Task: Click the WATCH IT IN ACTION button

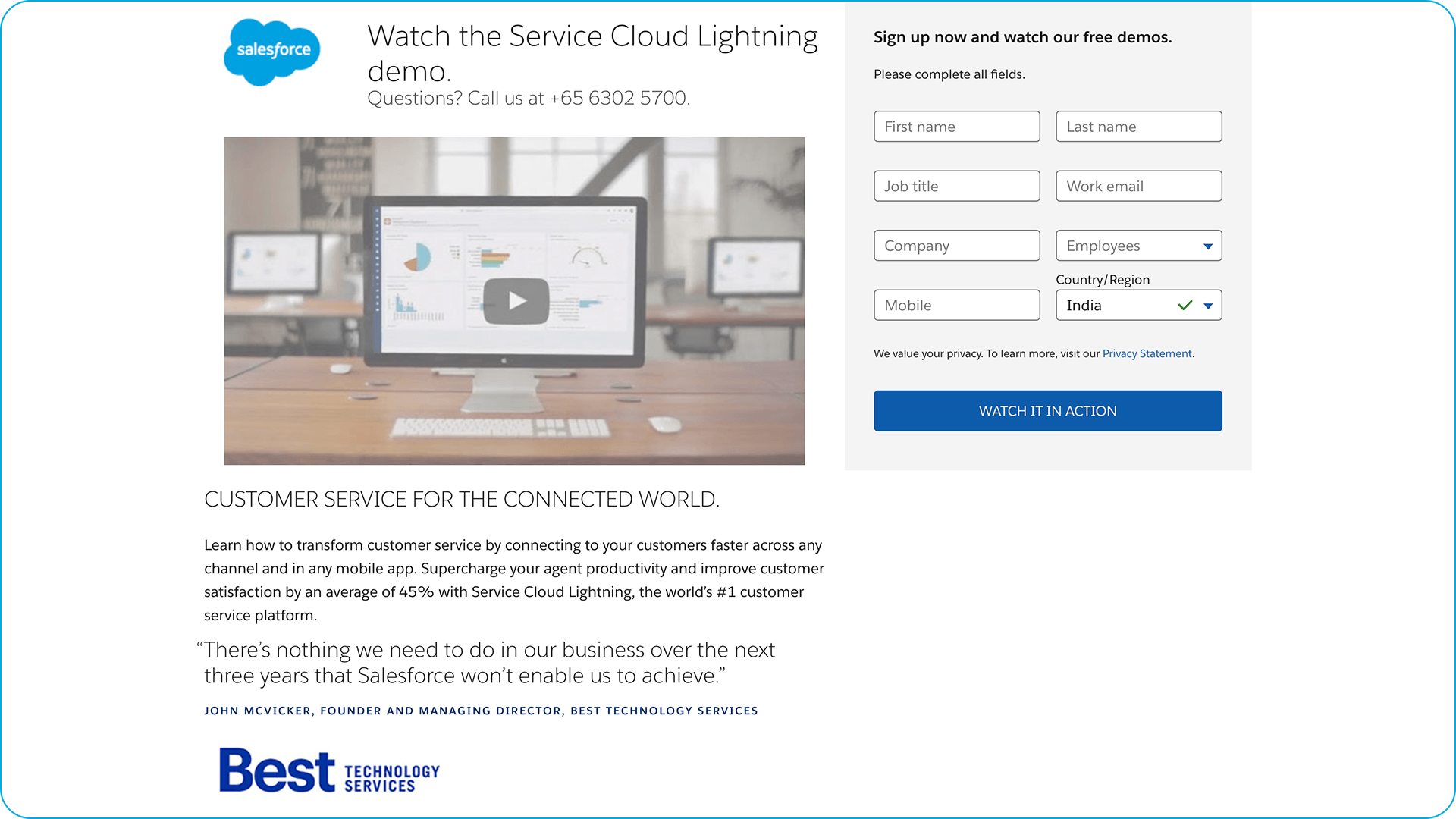Action: [1047, 411]
